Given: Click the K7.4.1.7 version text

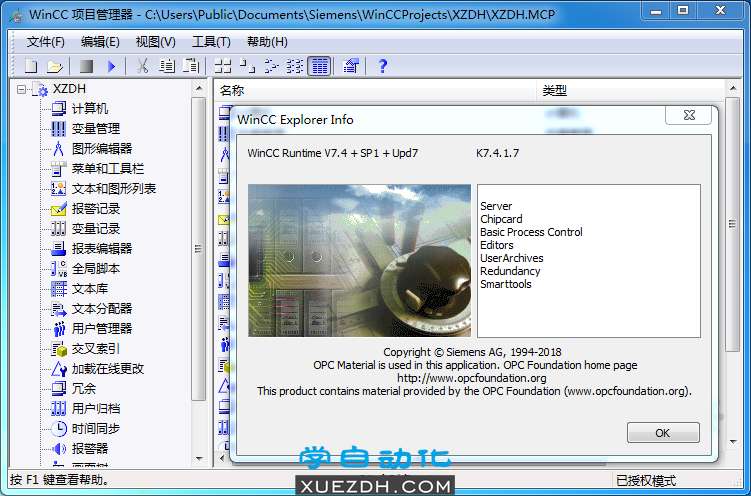Looking at the screenshot, I should click(498, 153).
